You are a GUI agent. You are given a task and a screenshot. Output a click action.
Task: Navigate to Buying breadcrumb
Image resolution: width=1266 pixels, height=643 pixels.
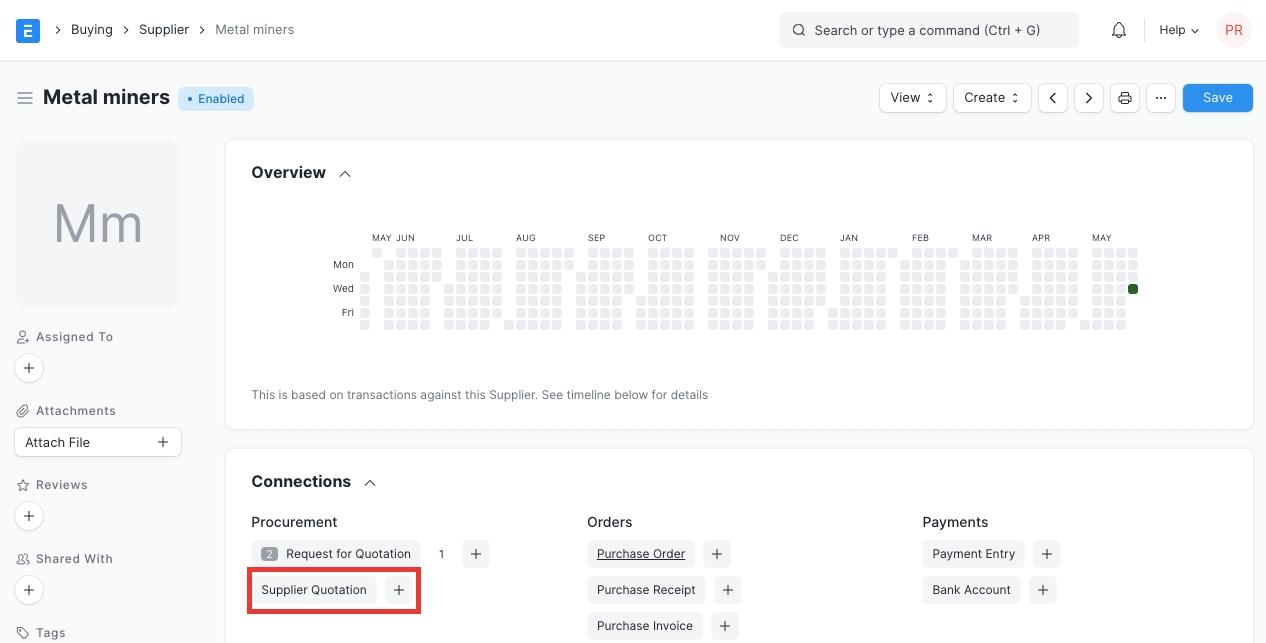pos(92,30)
